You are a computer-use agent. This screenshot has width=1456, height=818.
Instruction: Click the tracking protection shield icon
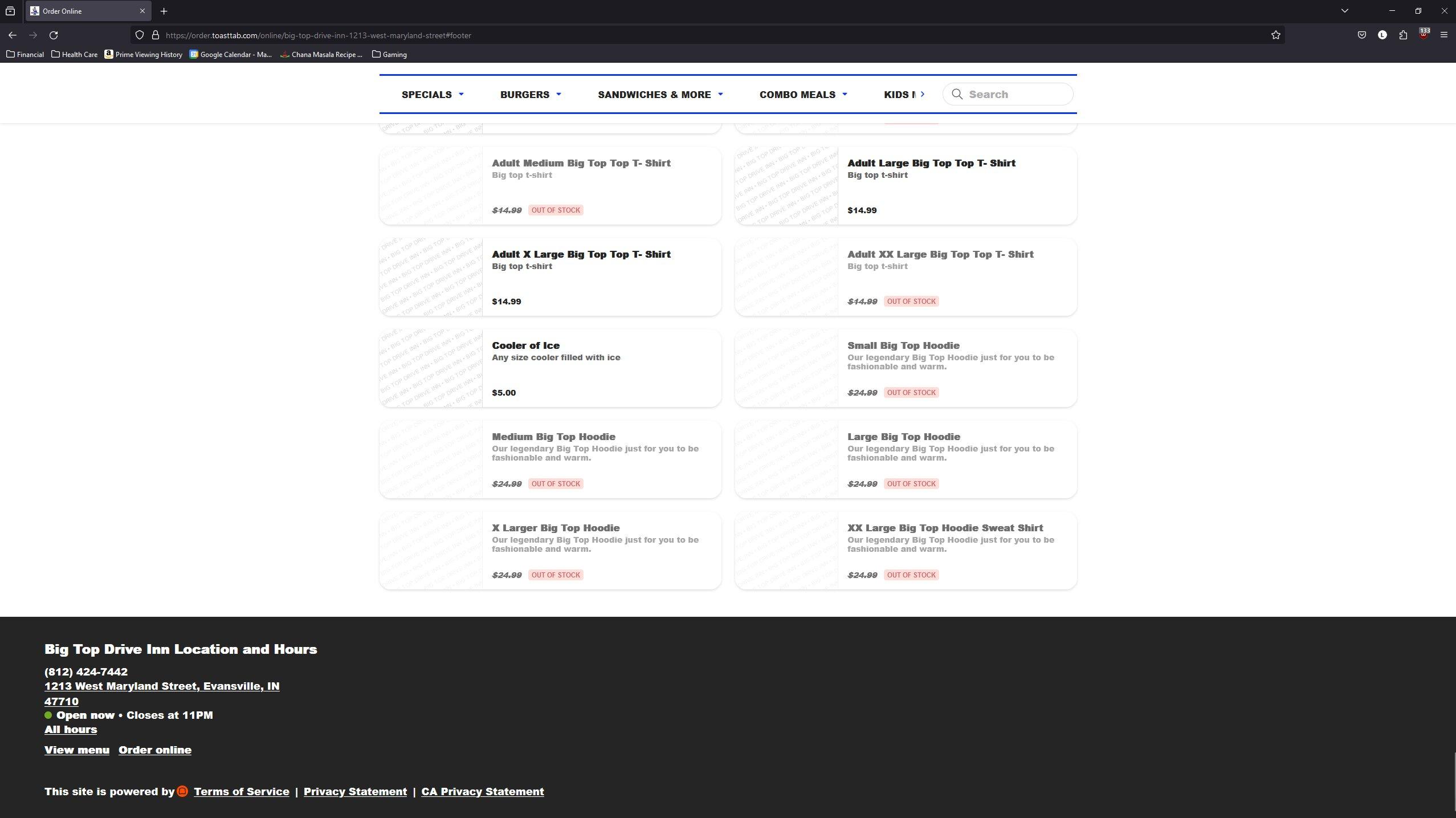pos(139,35)
